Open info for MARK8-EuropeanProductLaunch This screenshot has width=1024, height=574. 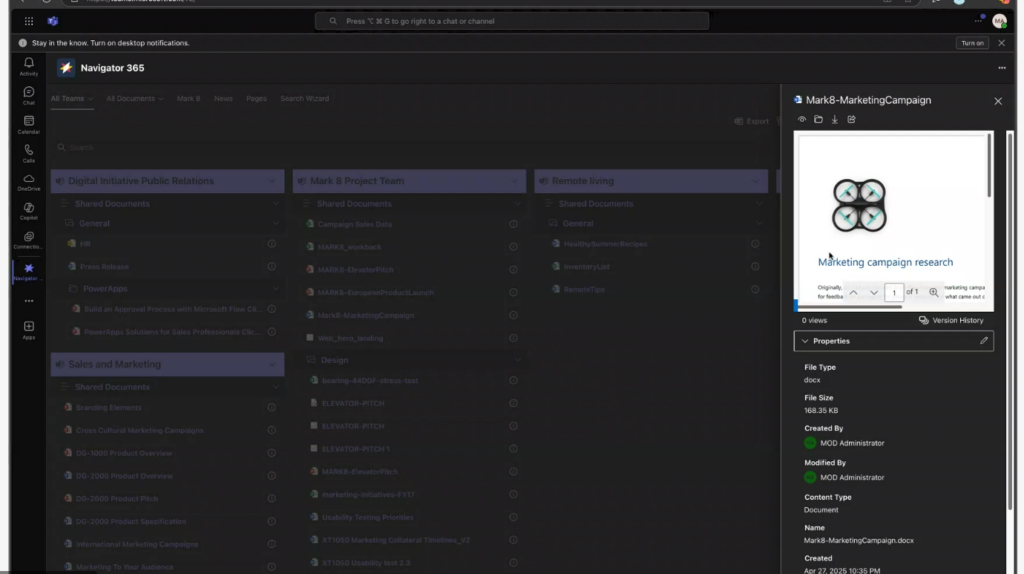[x=513, y=293]
